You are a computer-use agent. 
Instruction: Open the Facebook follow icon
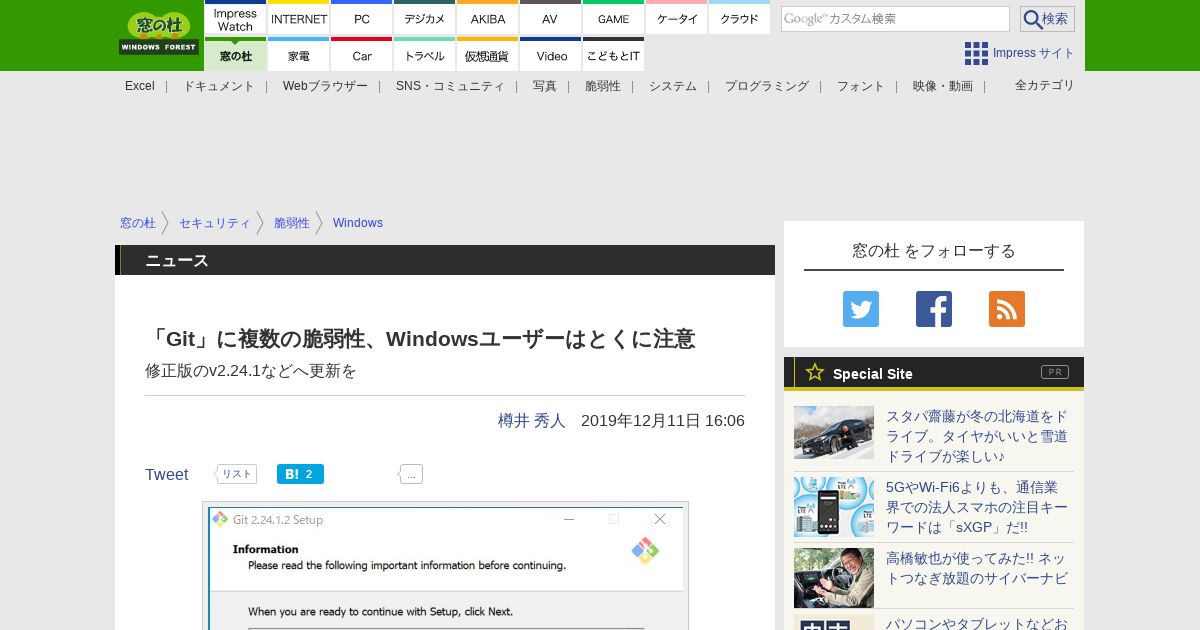point(934,309)
